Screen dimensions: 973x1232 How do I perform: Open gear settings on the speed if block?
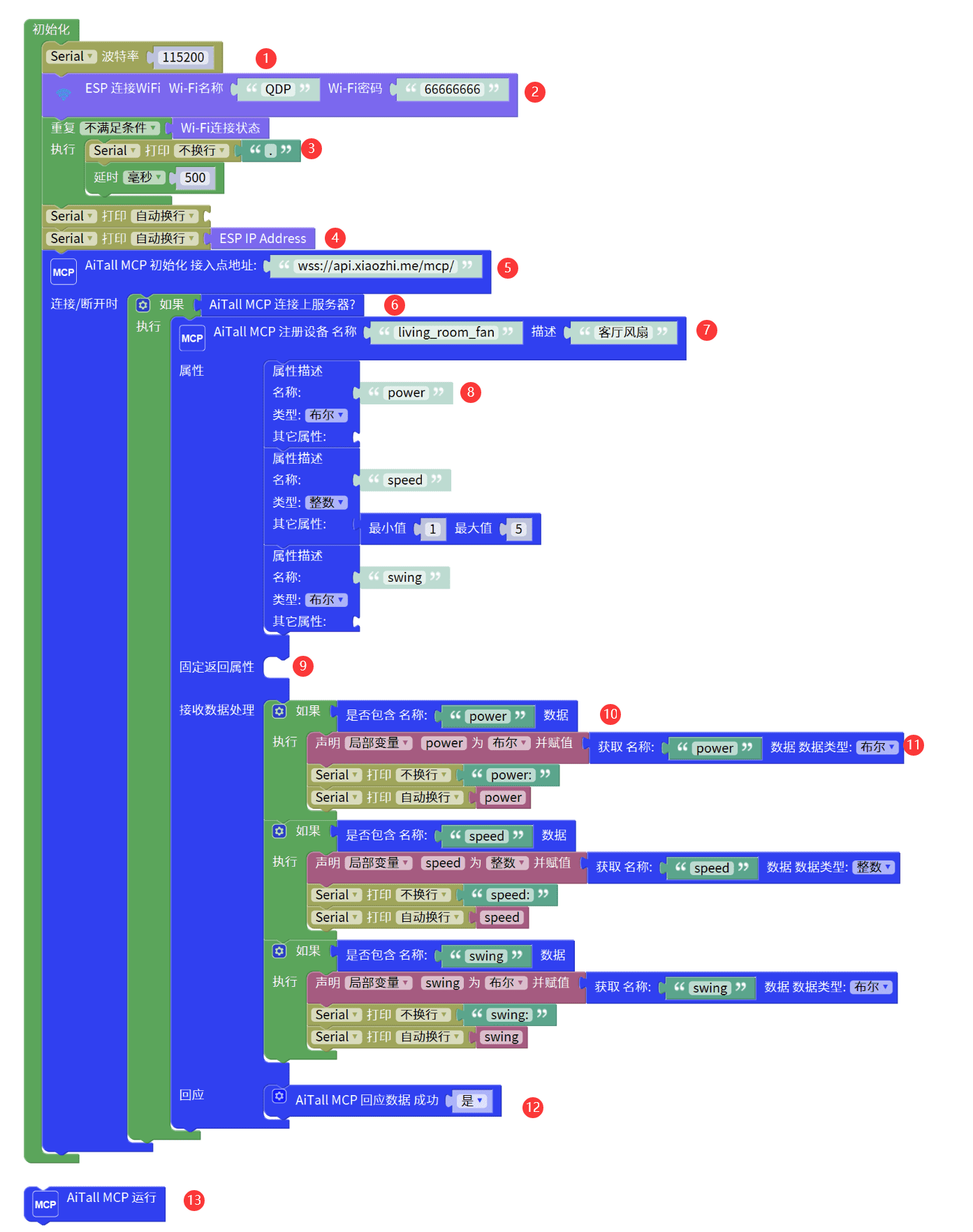(279, 831)
